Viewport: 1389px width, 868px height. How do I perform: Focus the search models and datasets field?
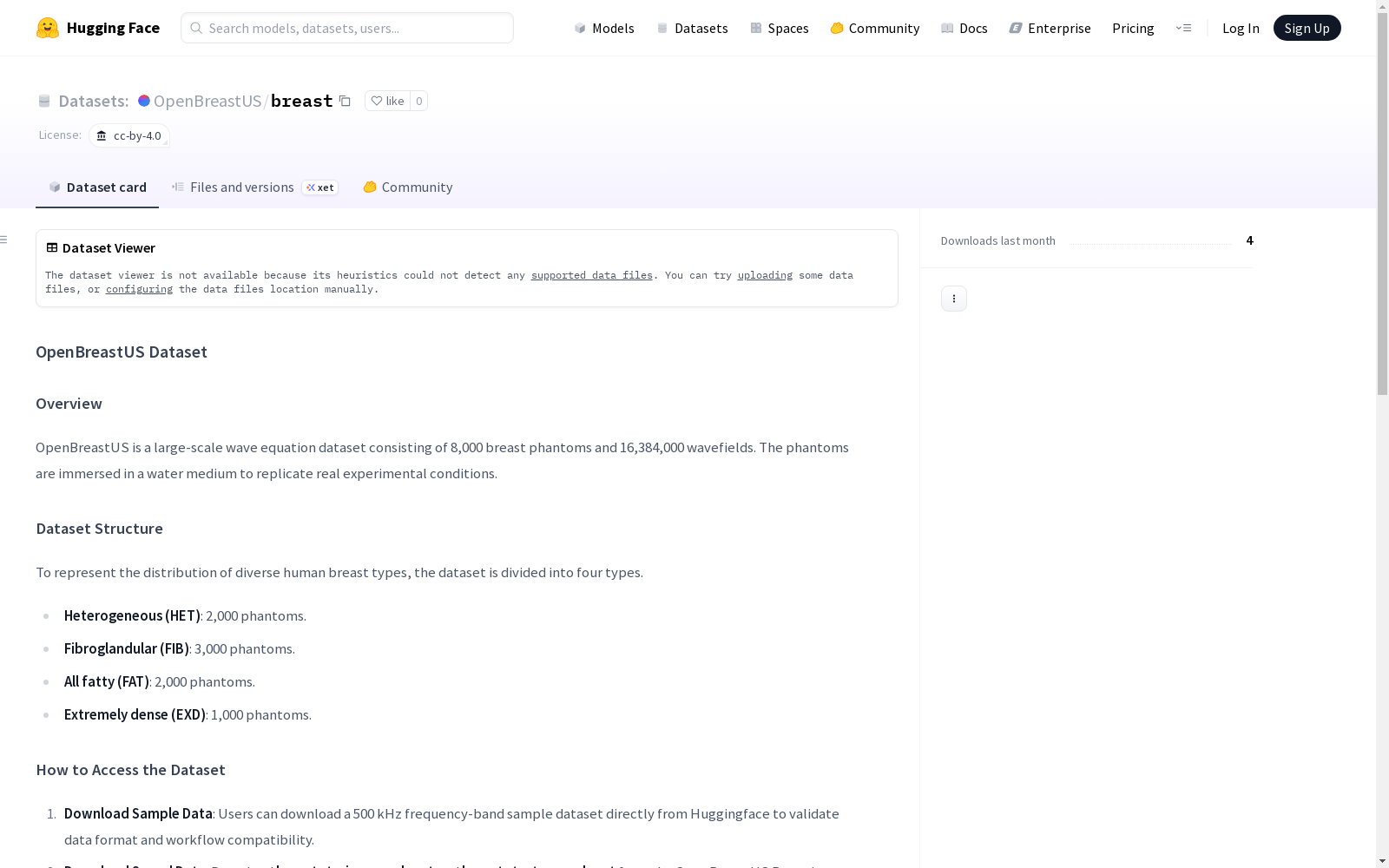tap(347, 28)
